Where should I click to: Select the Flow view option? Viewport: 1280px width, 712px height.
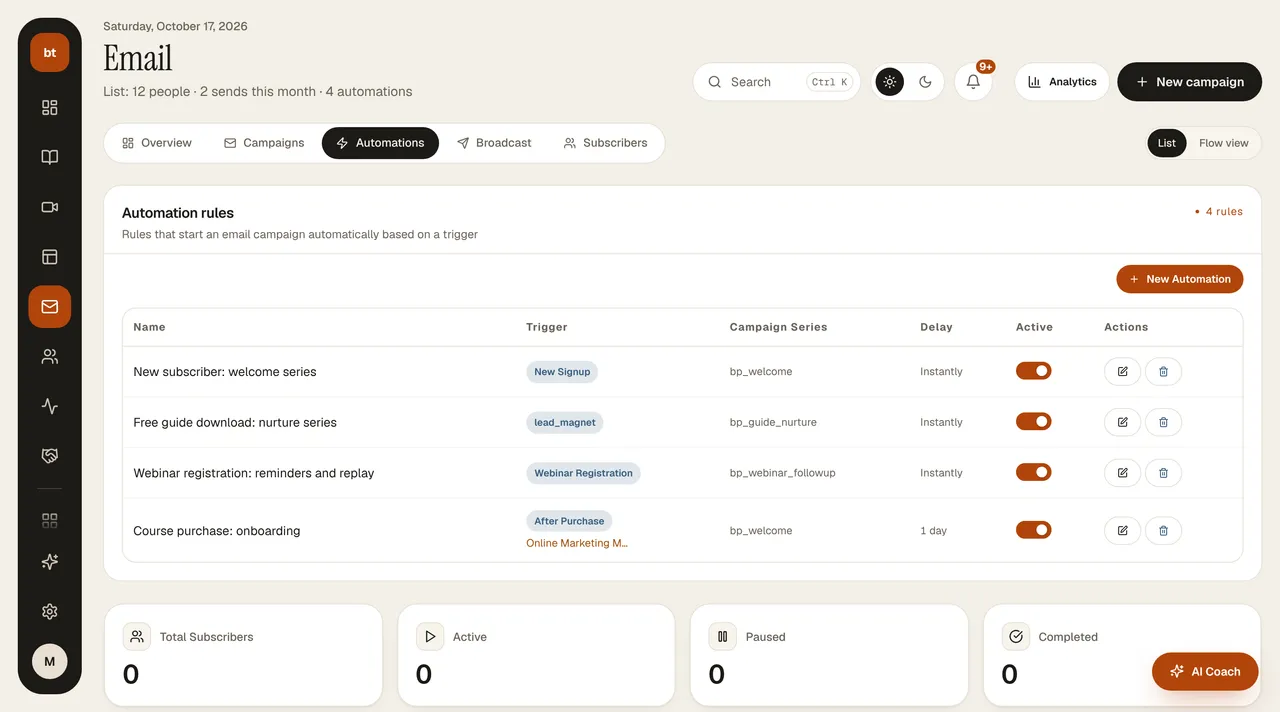[1224, 143]
